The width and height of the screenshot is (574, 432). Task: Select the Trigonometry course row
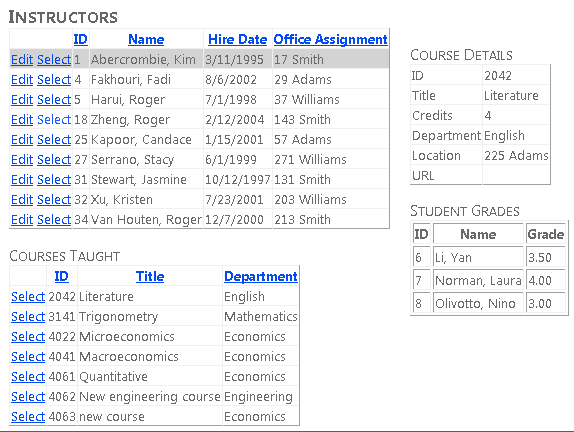(x=28, y=316)
